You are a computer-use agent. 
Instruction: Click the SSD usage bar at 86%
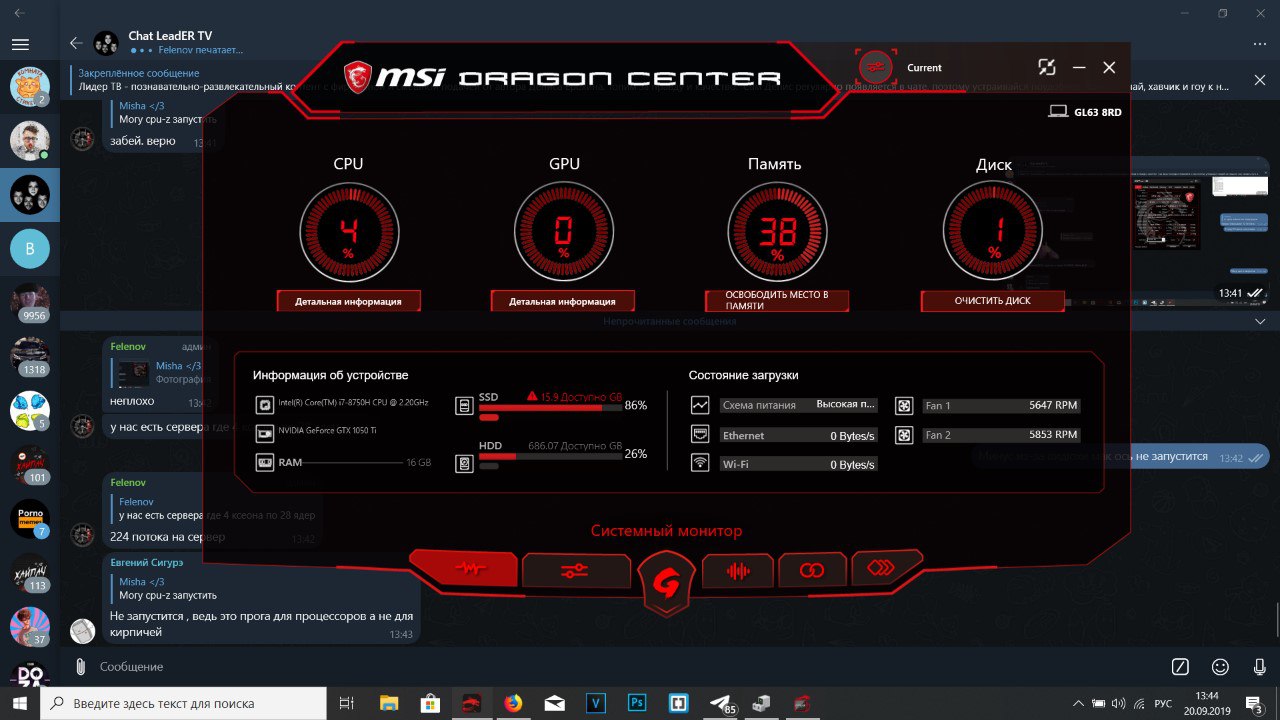pyautogui.click(x=550, y=408)
